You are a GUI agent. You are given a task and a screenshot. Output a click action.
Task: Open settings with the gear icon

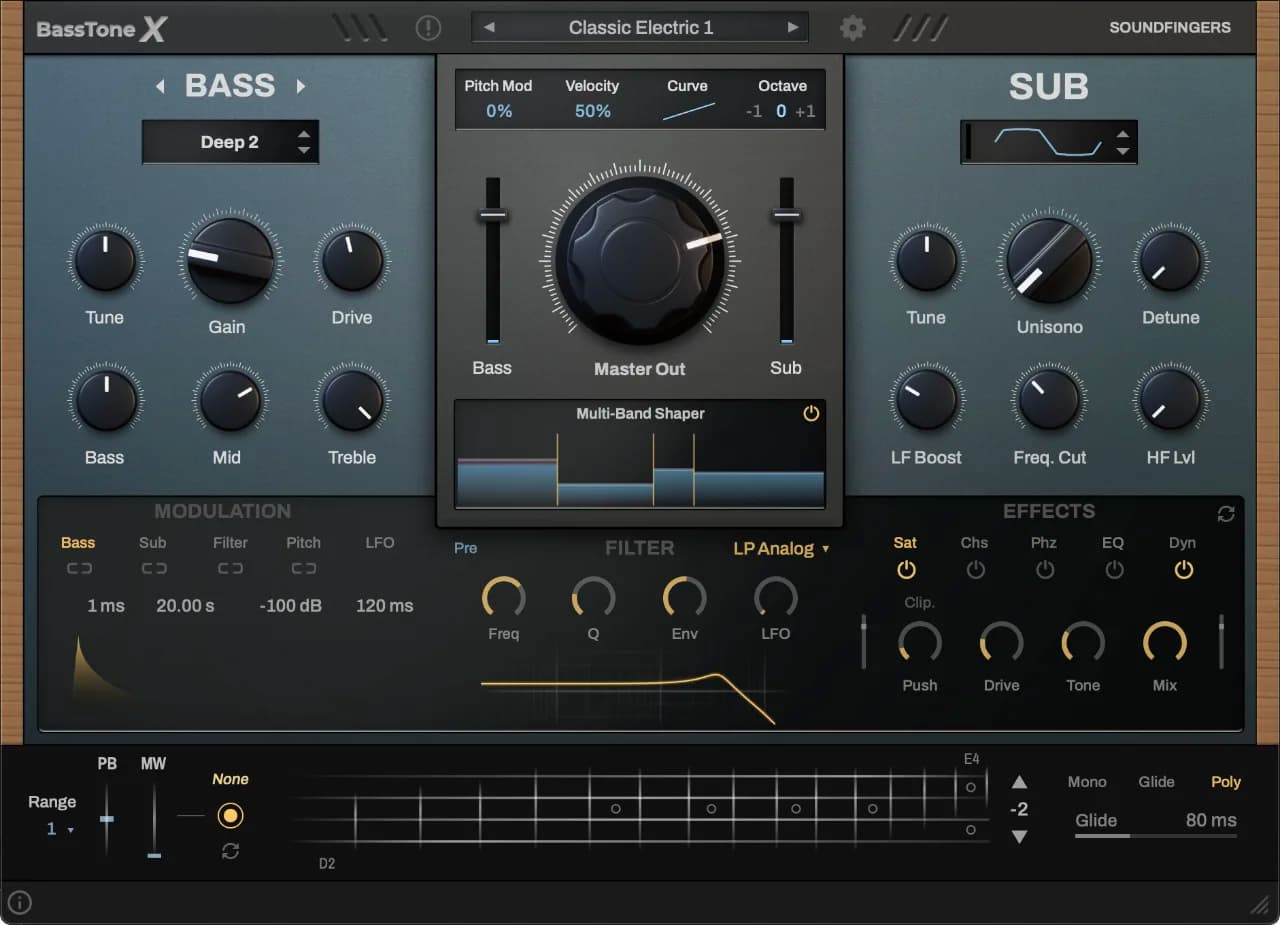coord(852,28)
